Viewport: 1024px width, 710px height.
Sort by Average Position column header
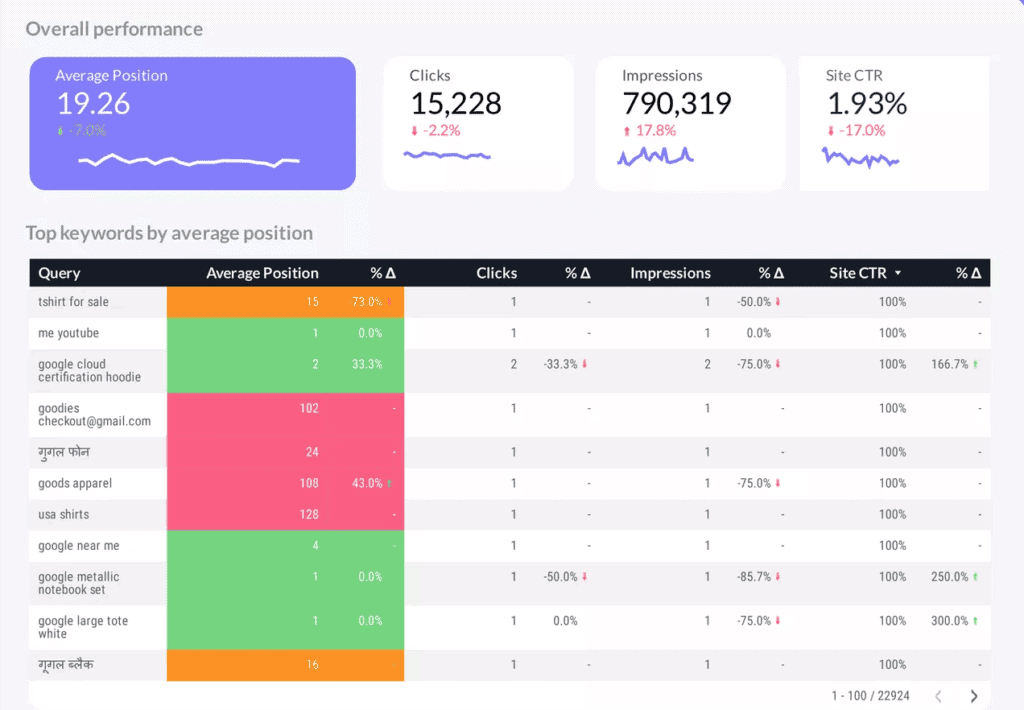[263, 273]
